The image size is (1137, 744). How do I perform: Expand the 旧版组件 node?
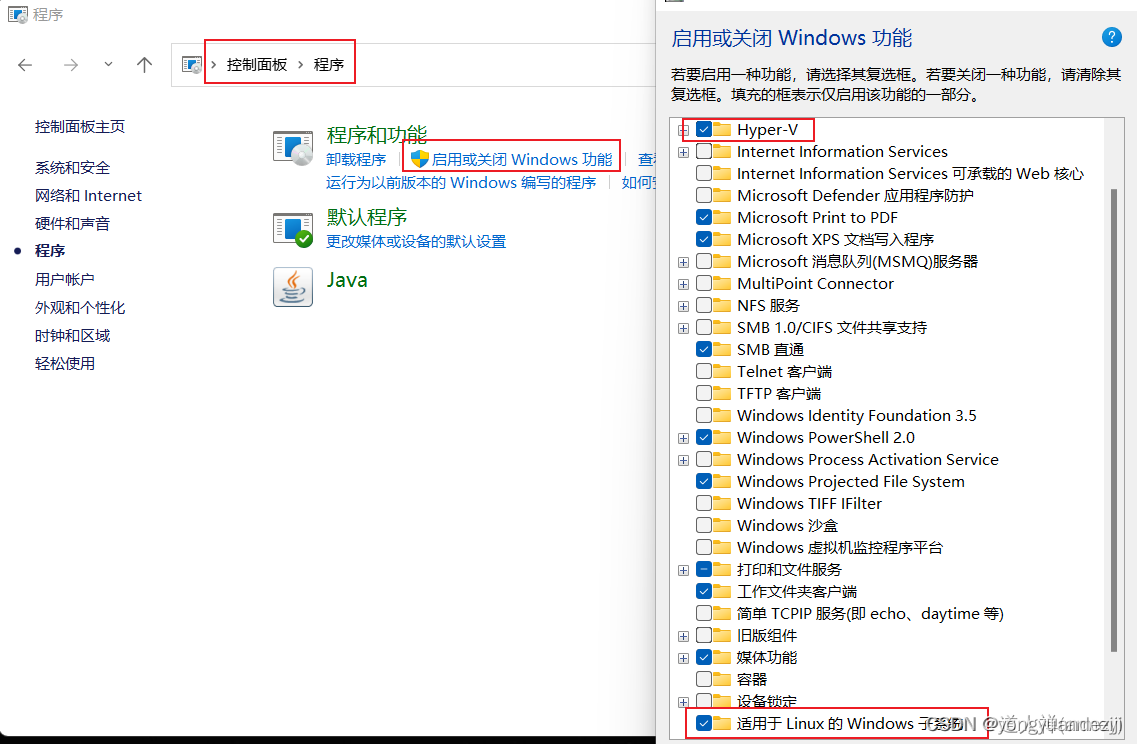[x=683, y=637]
